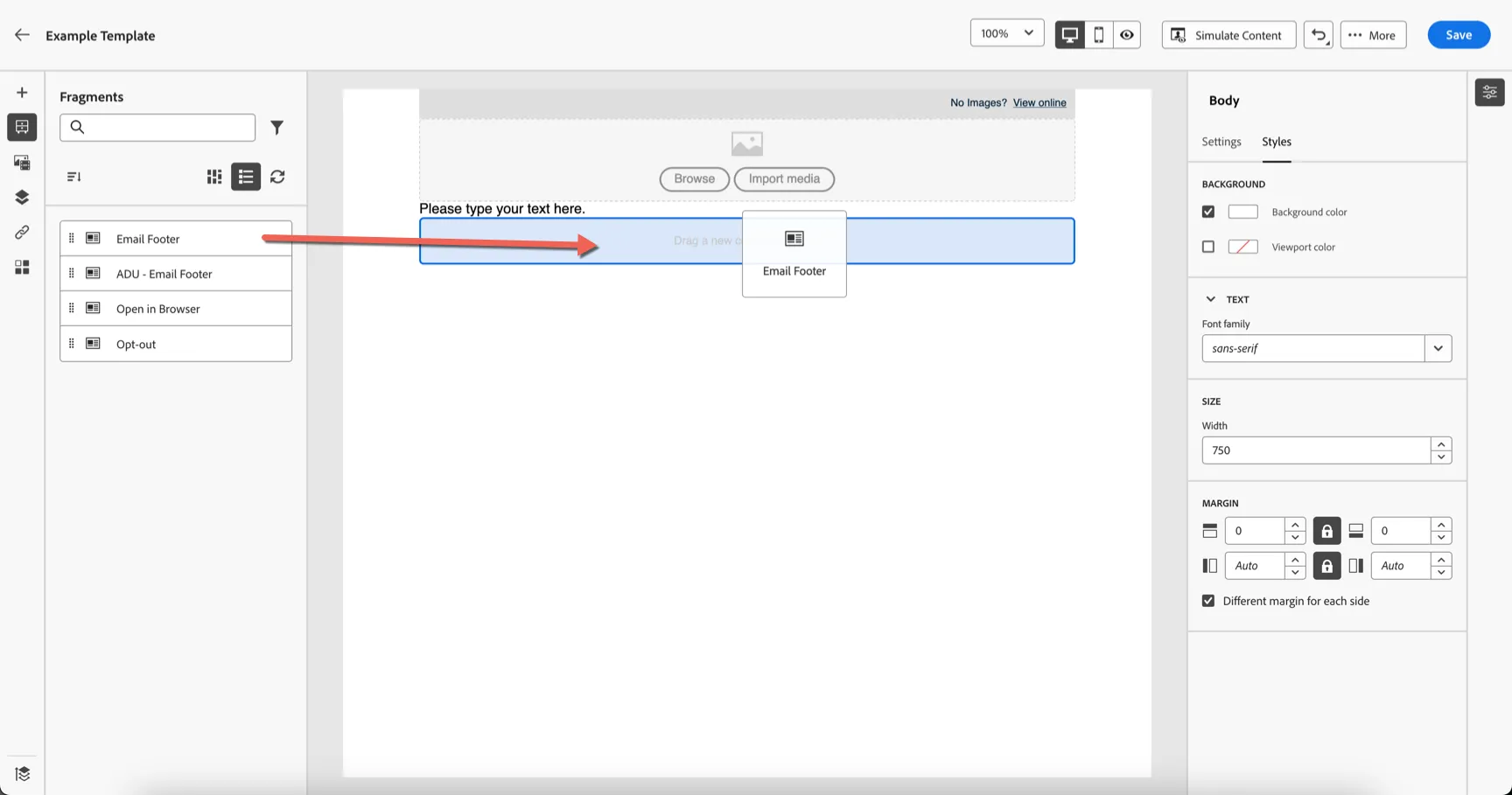
Task: Switch to the Styles tab
Action: [x=1276, y=142]
